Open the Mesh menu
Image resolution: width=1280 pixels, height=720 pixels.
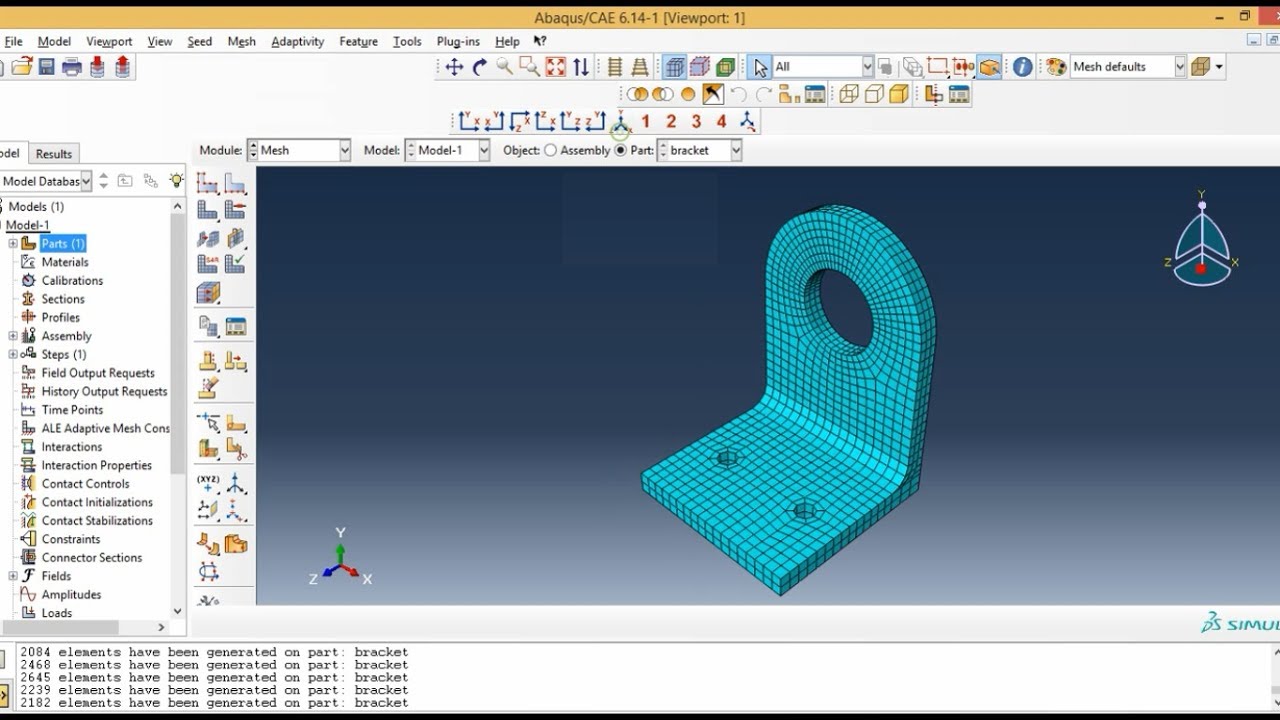(x=242, y=42)
